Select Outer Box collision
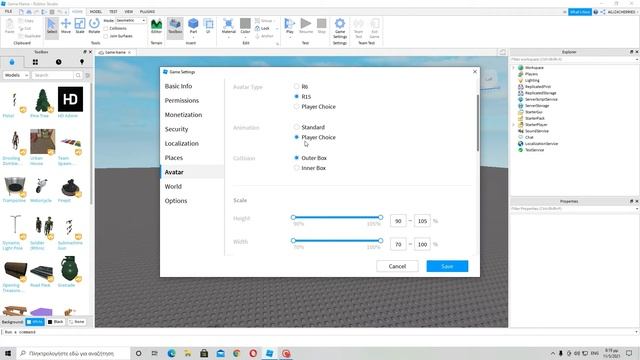 click(297, 158)
